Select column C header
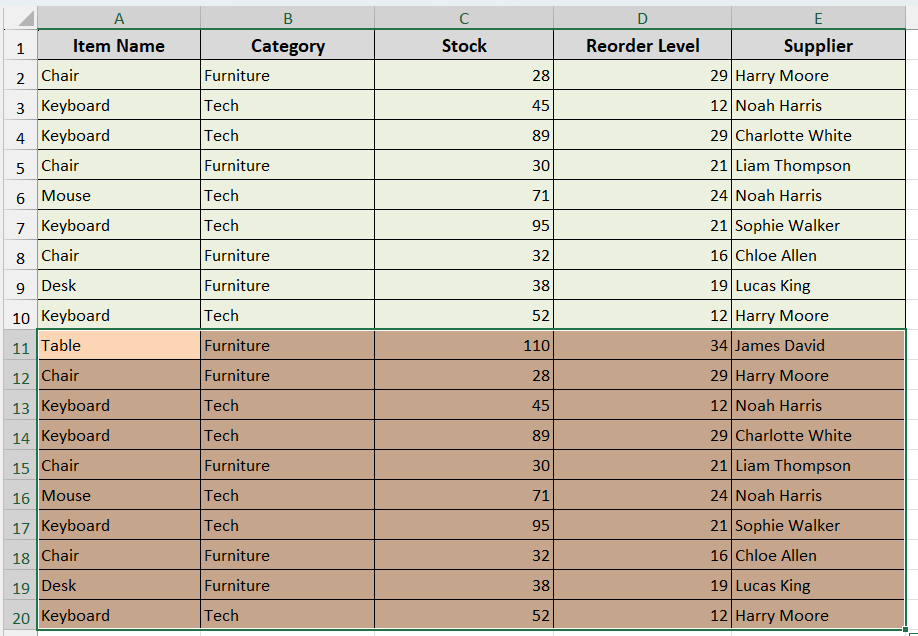The width and height of the screenshot is (918, 636). [x=464, y=18]
